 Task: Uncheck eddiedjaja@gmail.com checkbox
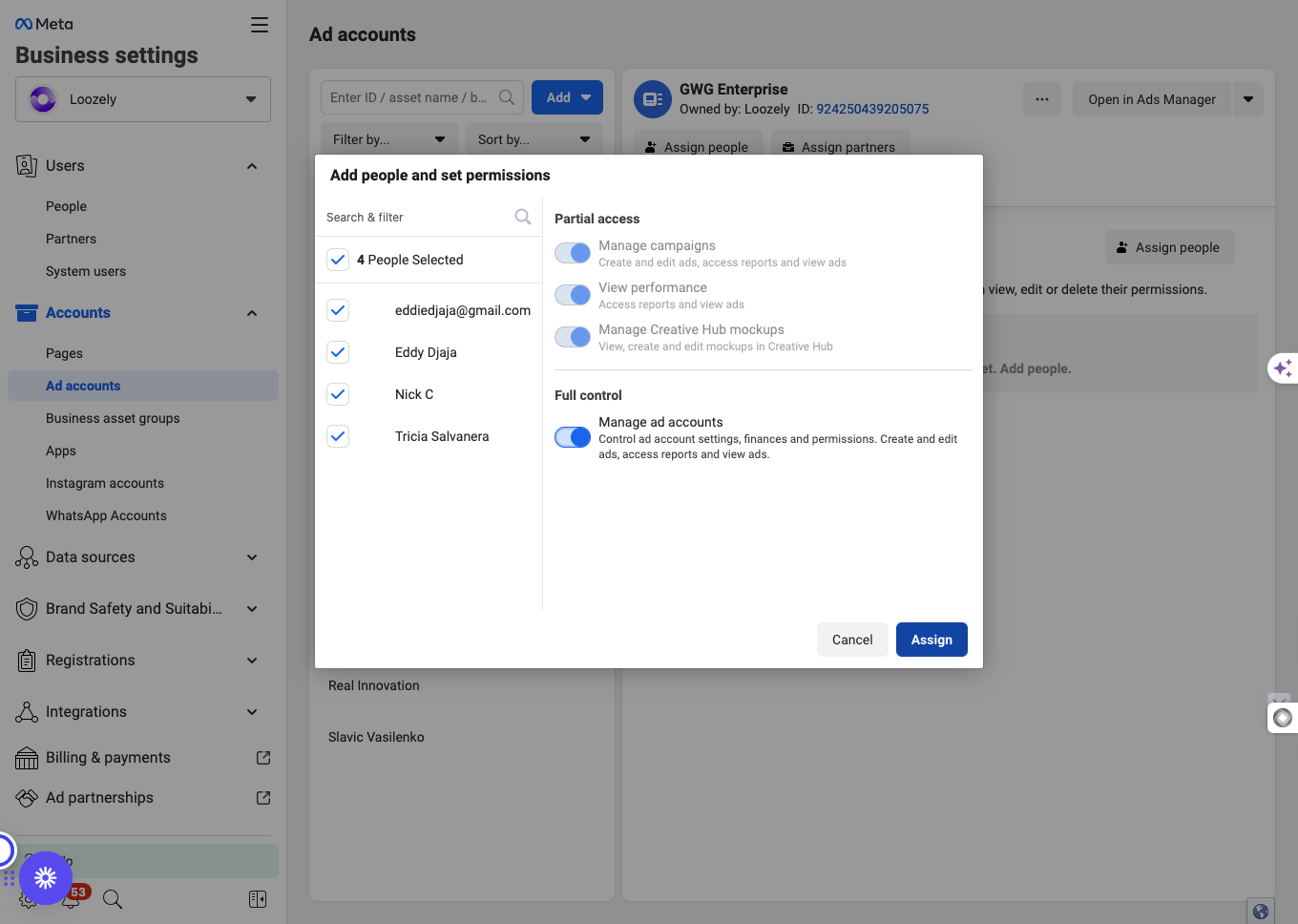pyautogui.click(x=338, y=310)
